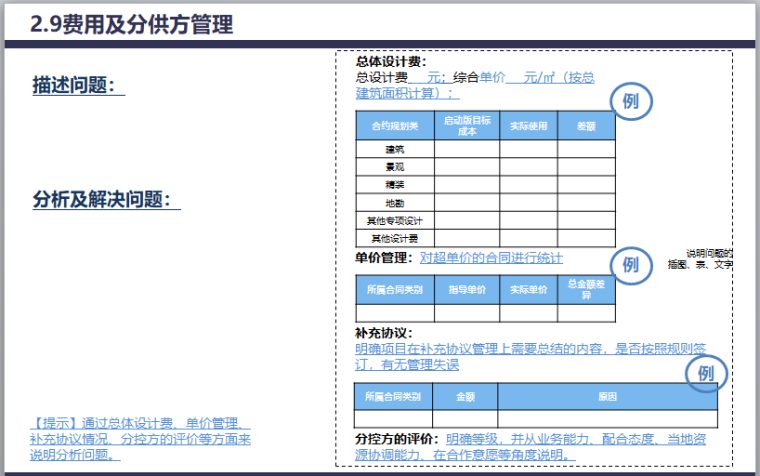Select the slide title 2.9费用及分供方管理

coord(132,25)
